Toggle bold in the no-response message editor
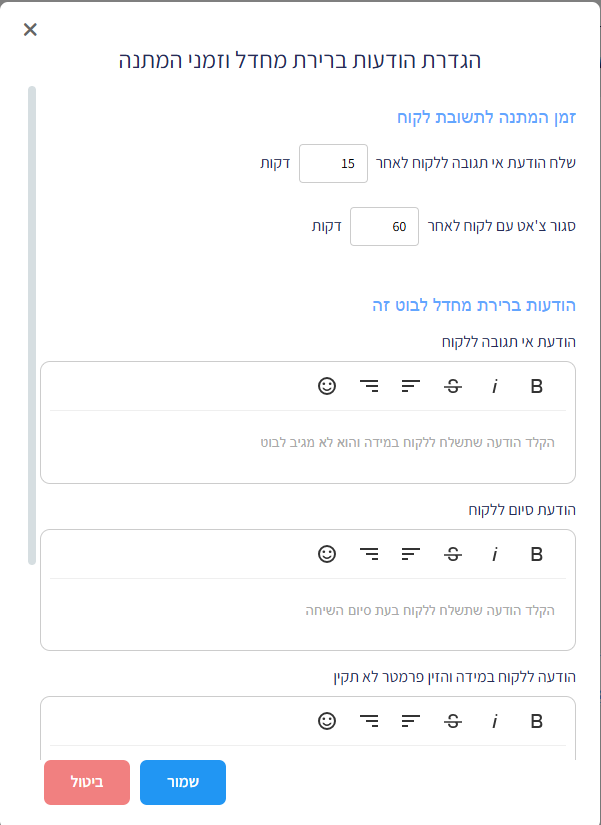This screenshot has width=601, height=825. click(x=536, y=386)
